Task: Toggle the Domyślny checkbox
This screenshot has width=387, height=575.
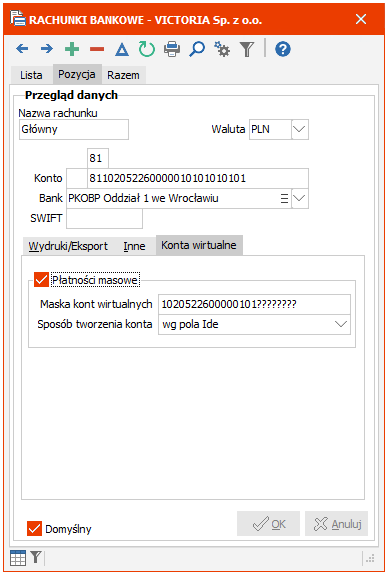Action: tap(34, 529)
